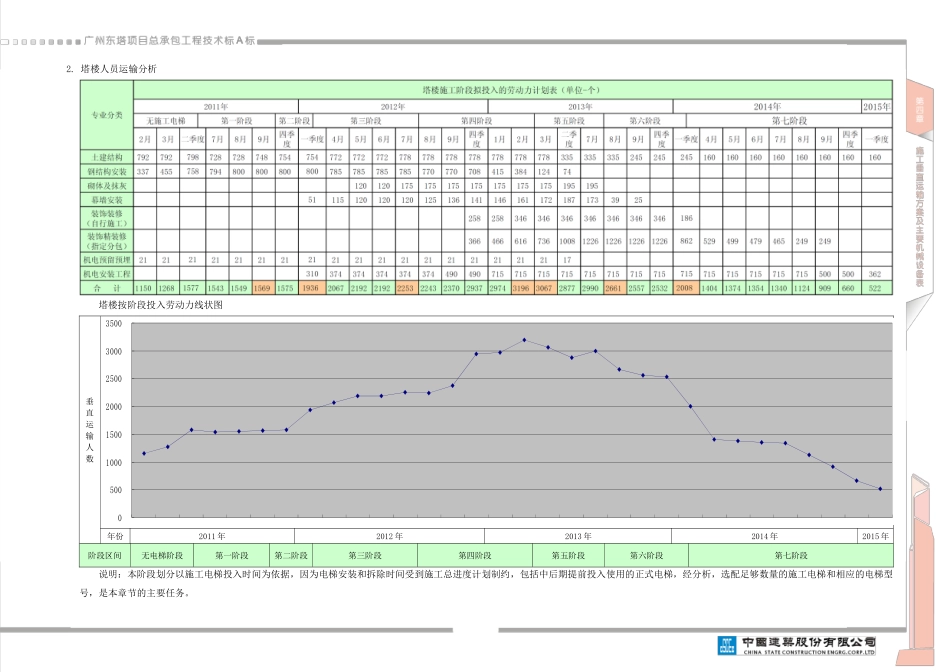Click the orange total cell 1936
Screen dimensions: 950x672
(310, 288)
